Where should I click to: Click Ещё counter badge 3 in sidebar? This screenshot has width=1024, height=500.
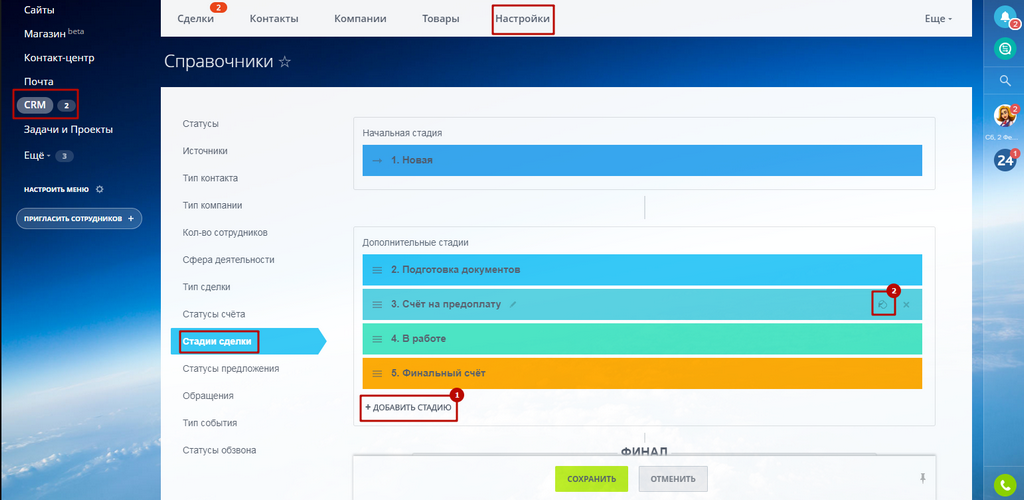[65, 156]
